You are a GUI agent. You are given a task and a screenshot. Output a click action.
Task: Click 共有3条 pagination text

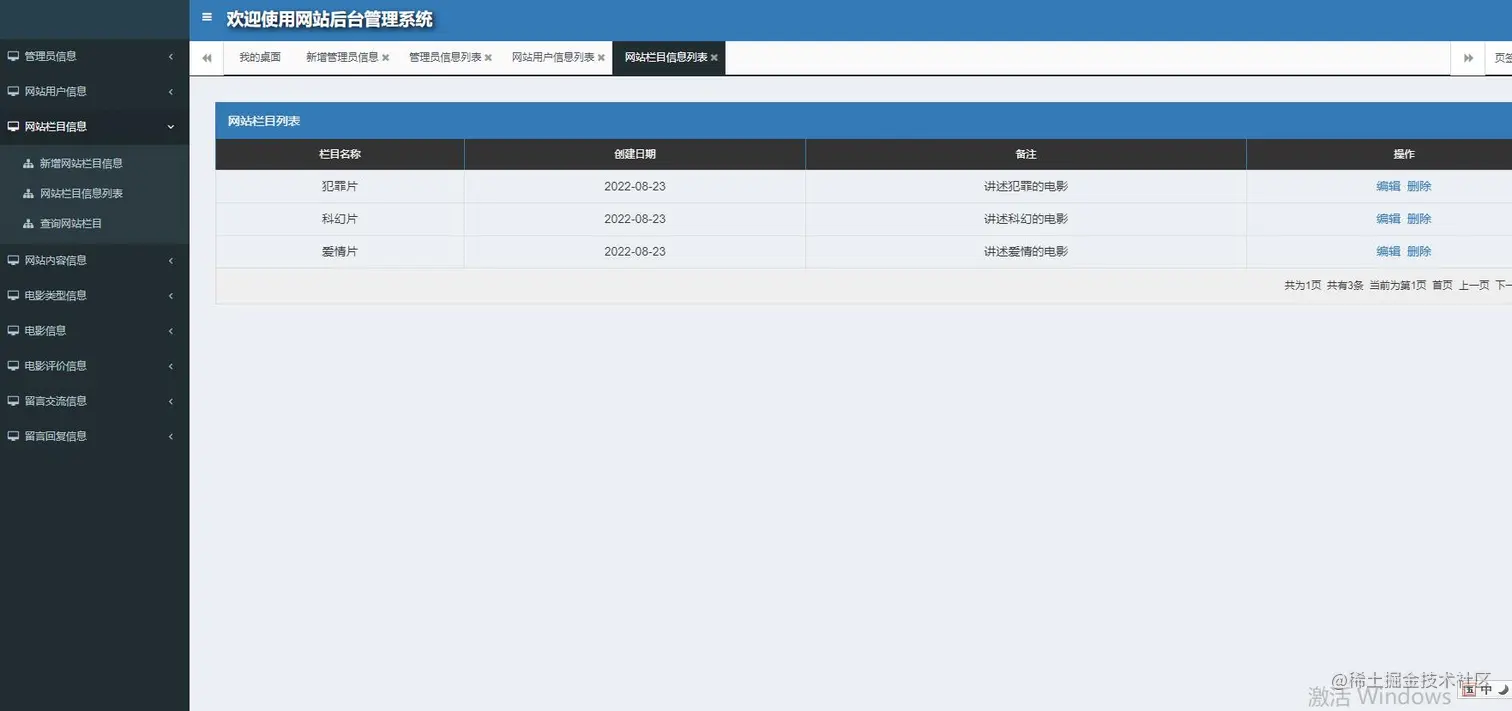(1345, 285)
